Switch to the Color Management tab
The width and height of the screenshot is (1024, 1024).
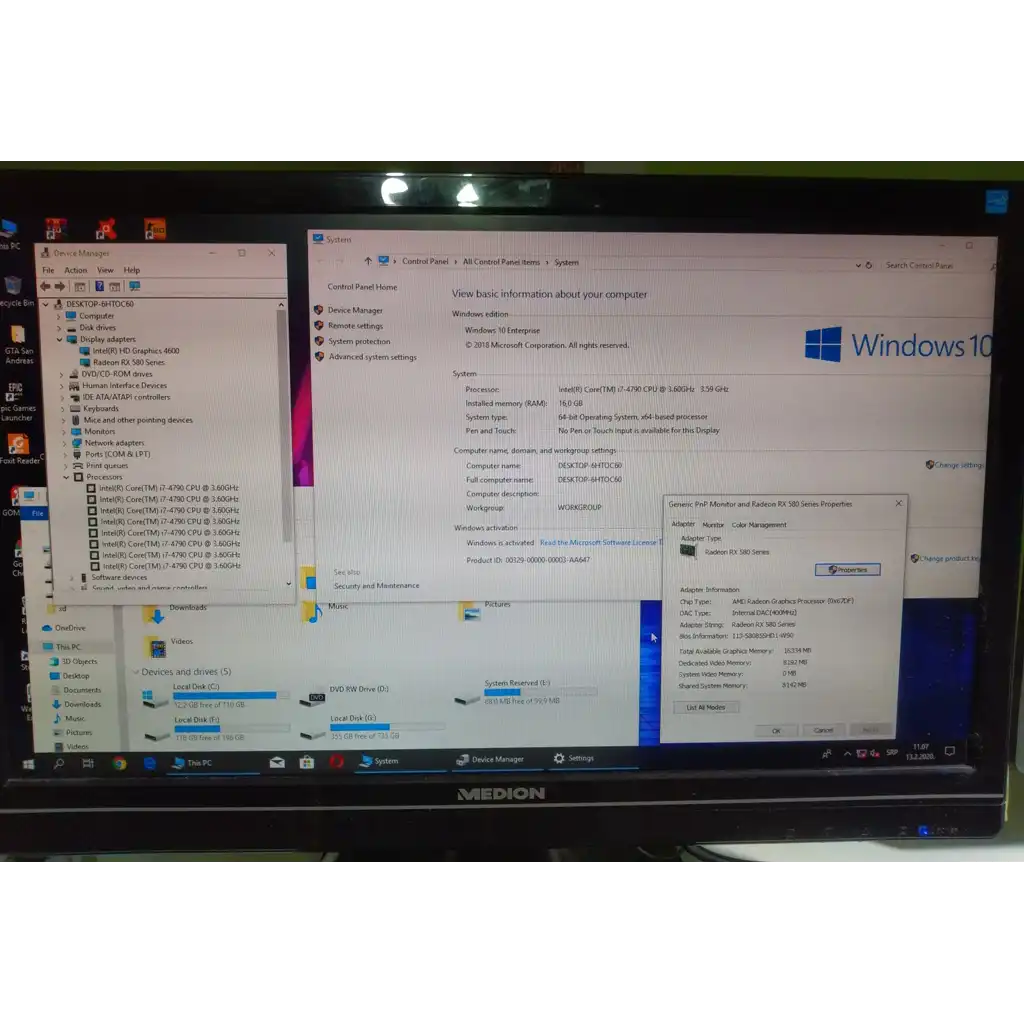(759, 524)
